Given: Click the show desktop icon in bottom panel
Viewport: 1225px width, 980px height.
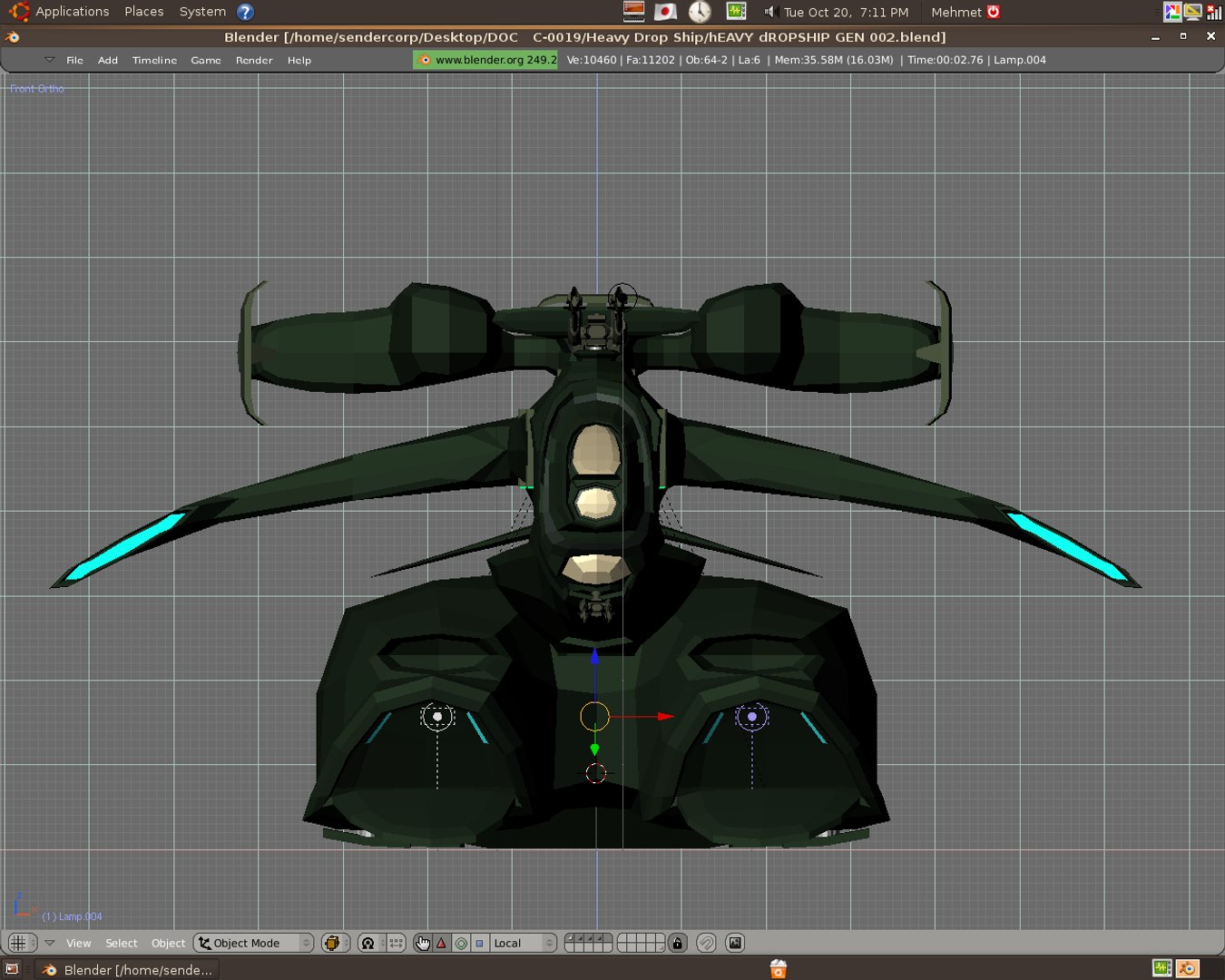Looking at the screenshot, I should [x=13, y=969].
